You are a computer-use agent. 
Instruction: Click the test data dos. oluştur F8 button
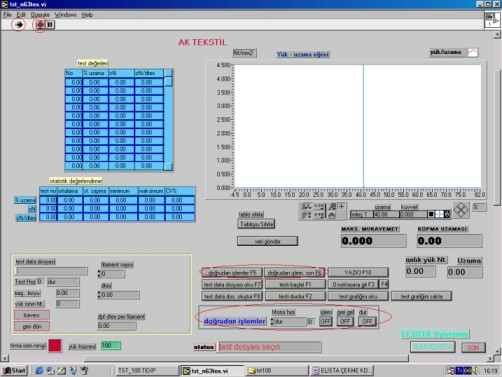click(x=232, y=296)
